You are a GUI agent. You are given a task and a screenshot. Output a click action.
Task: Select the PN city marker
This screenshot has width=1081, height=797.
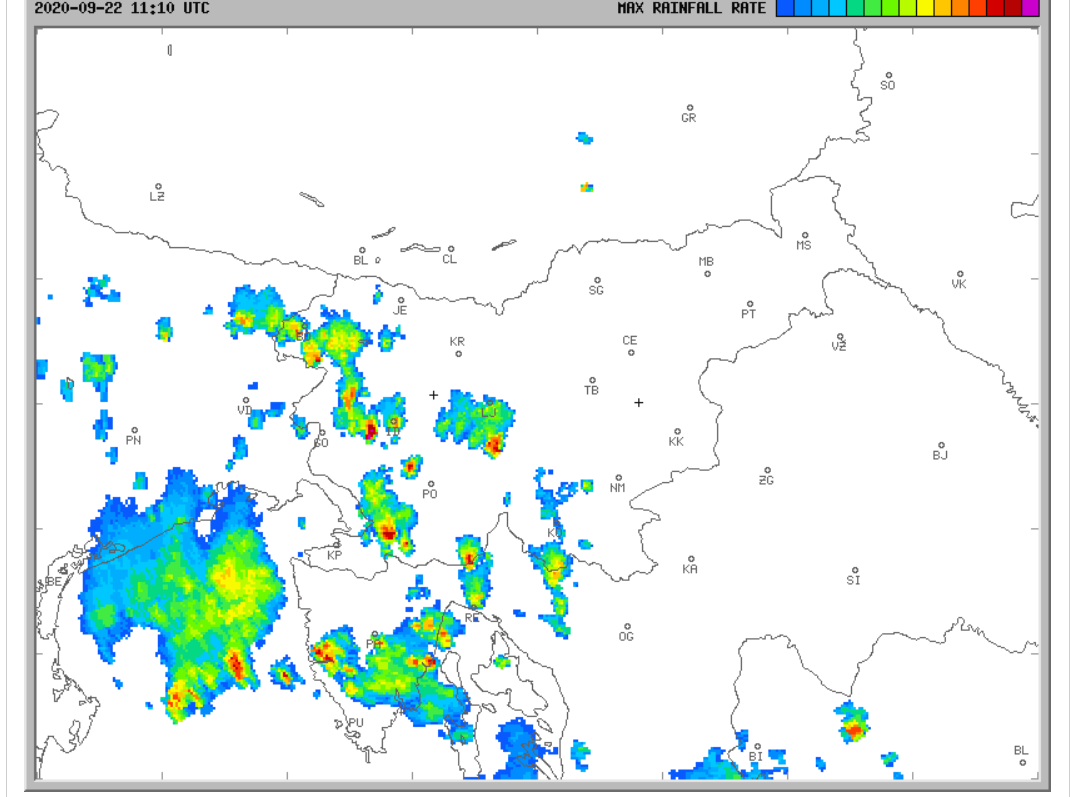click(x=134, y=430)
